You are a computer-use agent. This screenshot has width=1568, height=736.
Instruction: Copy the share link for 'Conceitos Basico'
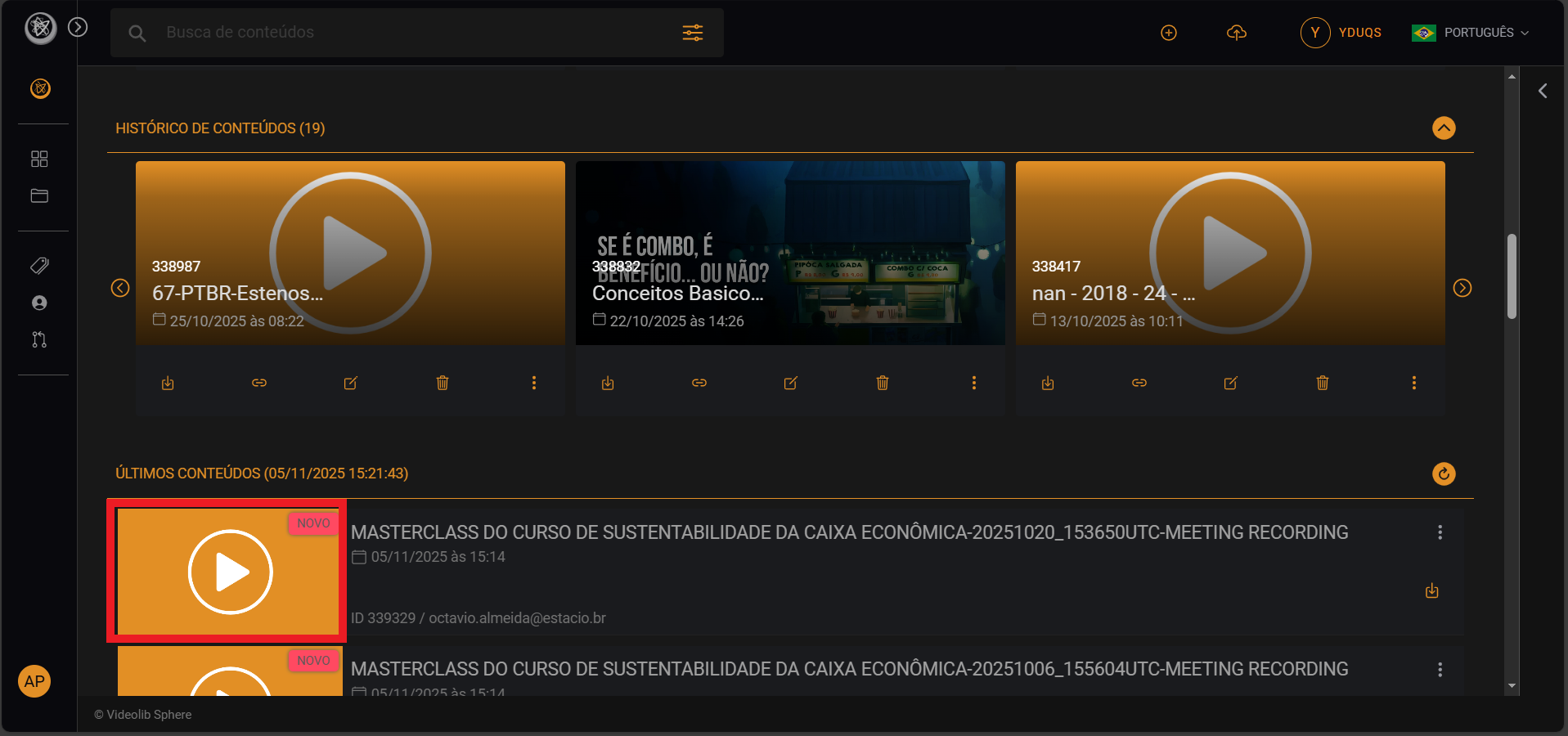(x=699, y=382)
